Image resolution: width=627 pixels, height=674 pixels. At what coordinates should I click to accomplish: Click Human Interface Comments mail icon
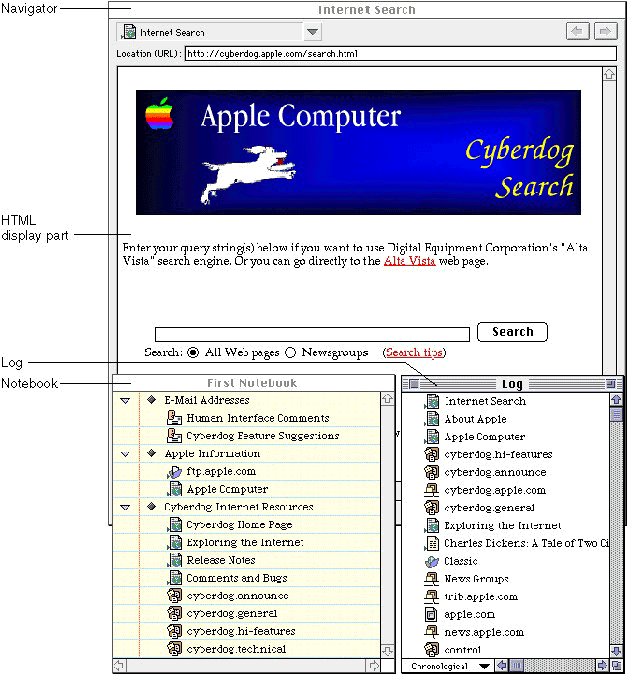[174, 418]
